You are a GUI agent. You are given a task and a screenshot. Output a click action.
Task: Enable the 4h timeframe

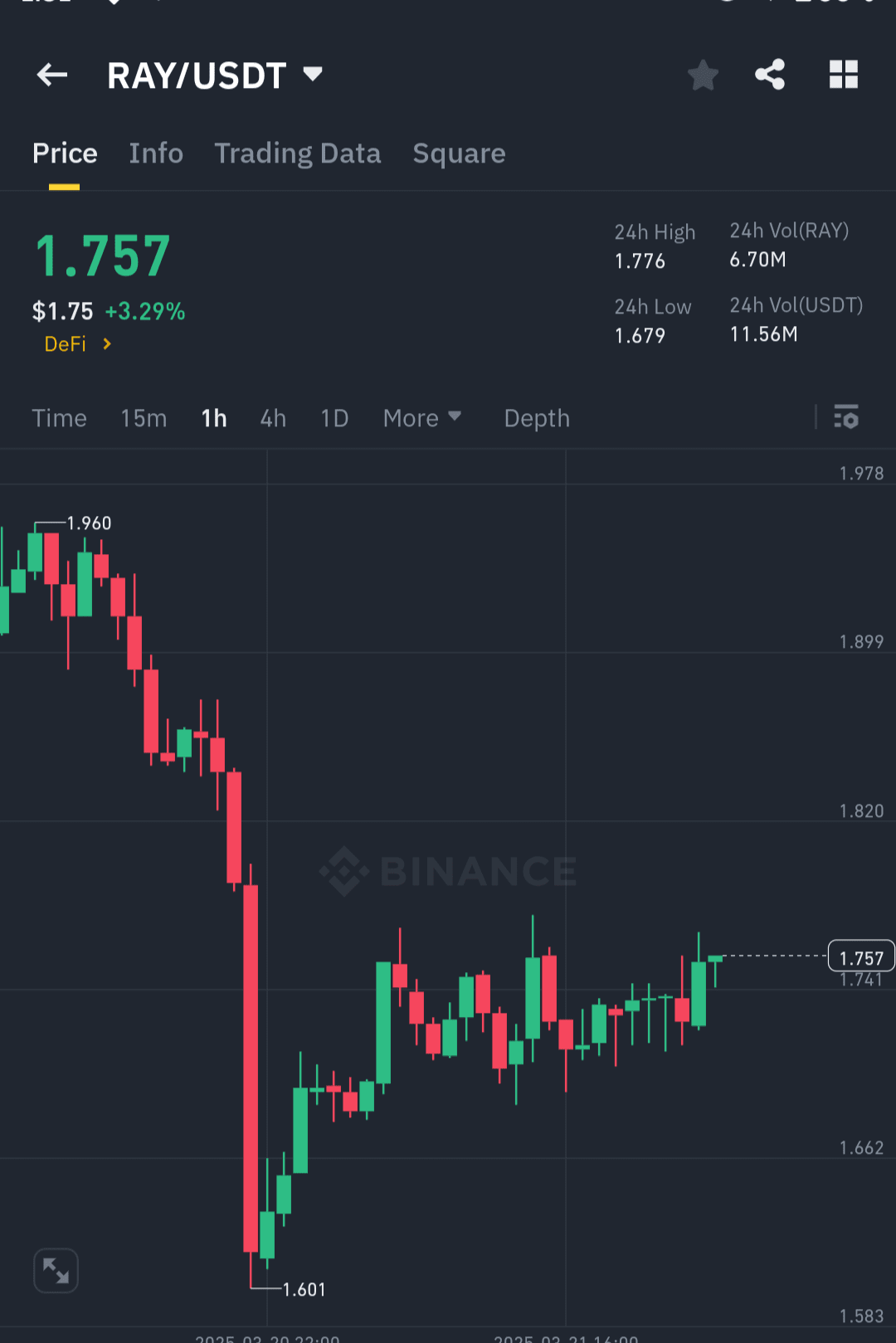[x=272, y=418]
